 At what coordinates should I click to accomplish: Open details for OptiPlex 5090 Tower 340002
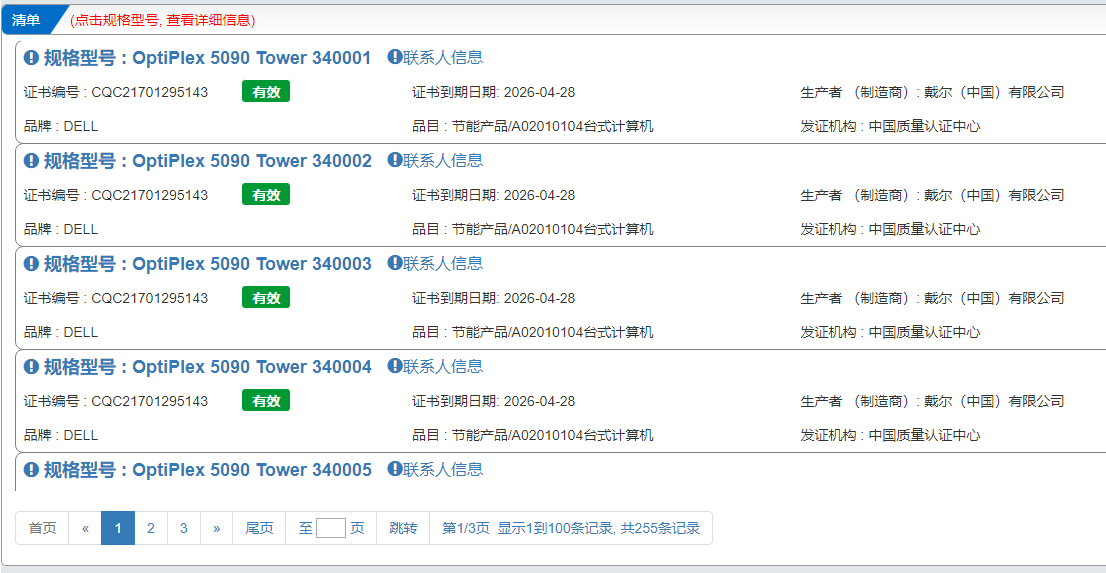(x=207, y=161)
